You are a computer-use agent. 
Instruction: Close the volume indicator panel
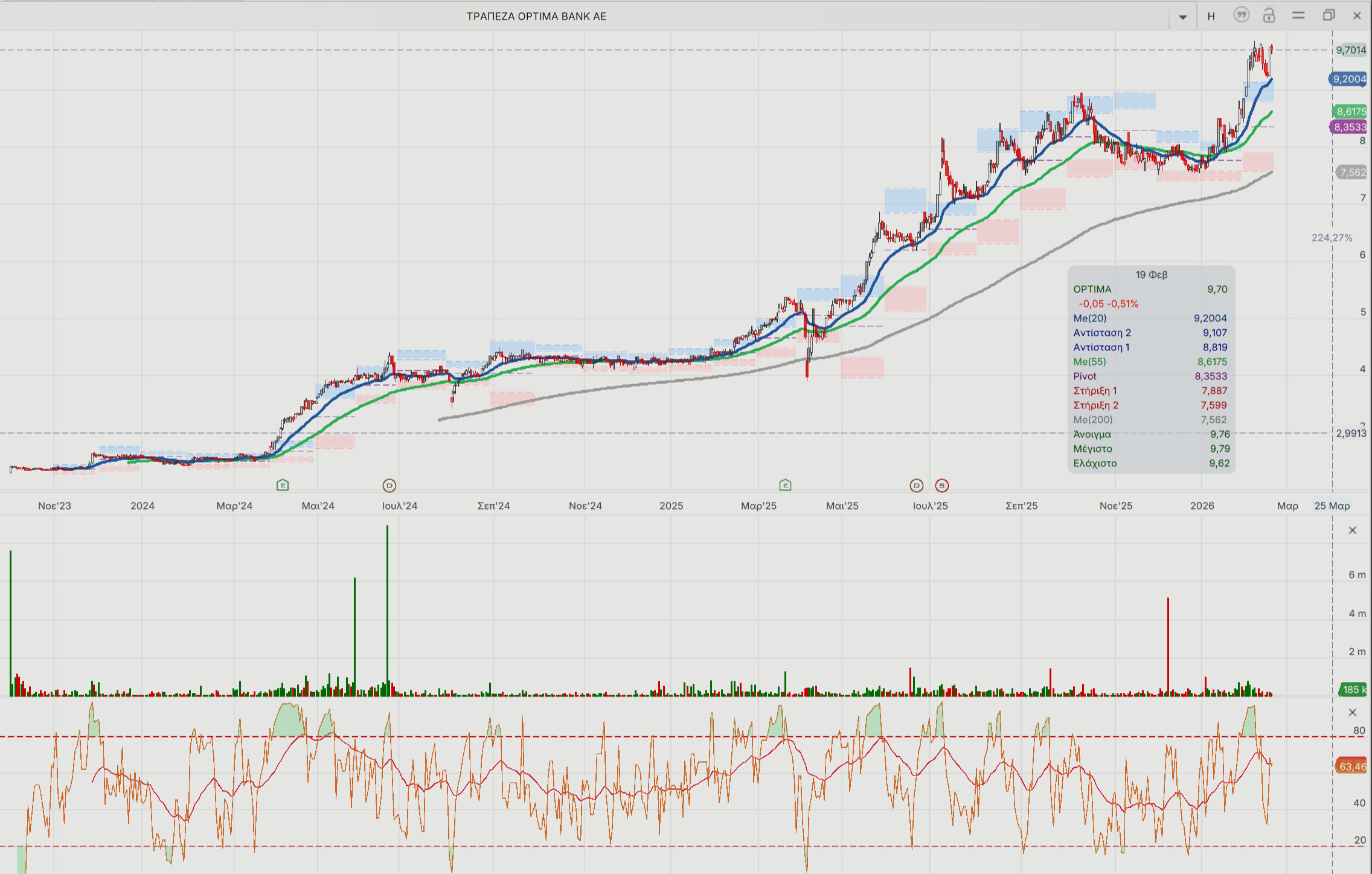click(1353, 530)
